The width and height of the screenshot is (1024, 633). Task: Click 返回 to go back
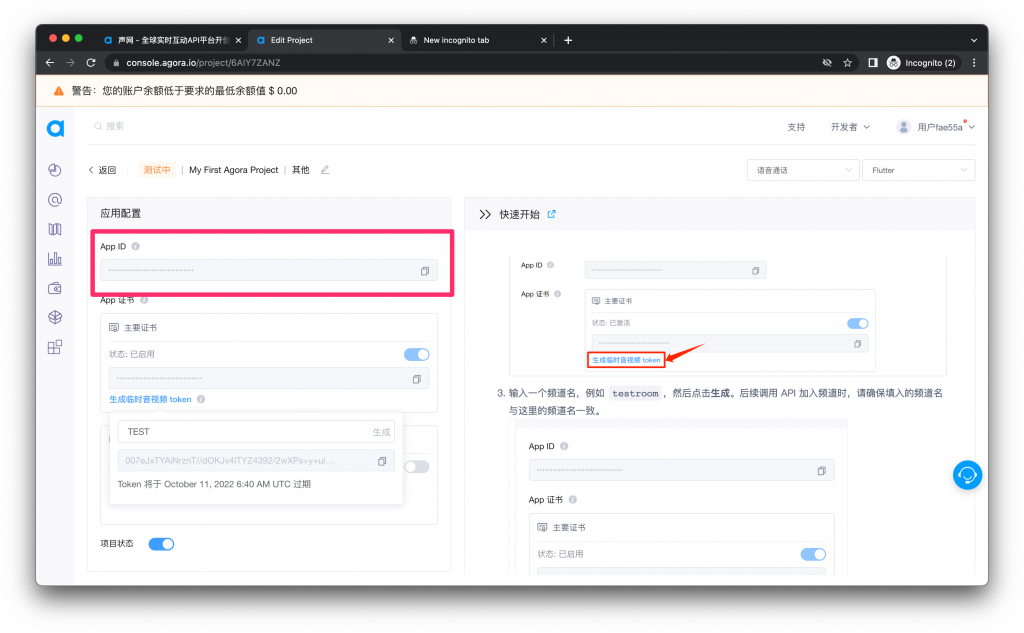pos(103,170)
